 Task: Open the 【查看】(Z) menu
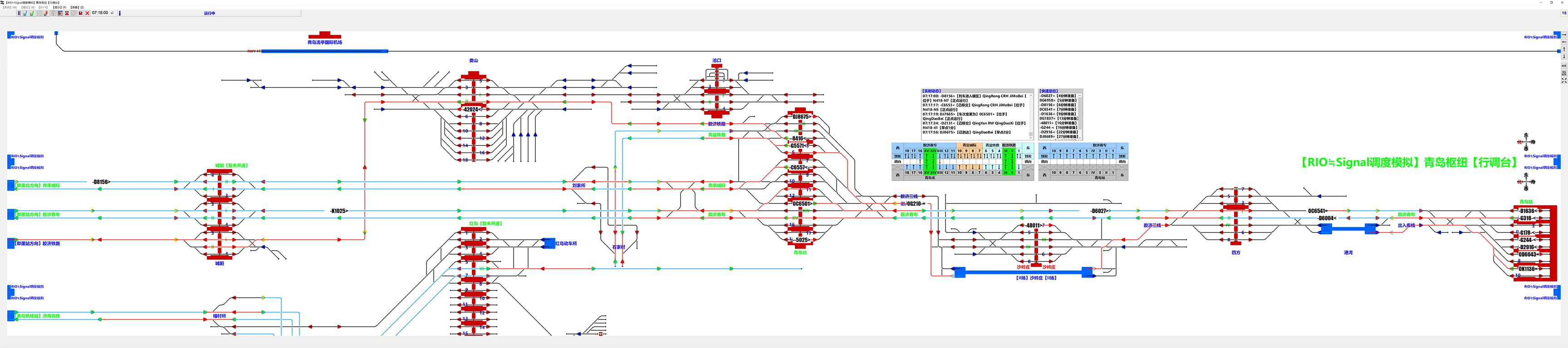[77, 7]
